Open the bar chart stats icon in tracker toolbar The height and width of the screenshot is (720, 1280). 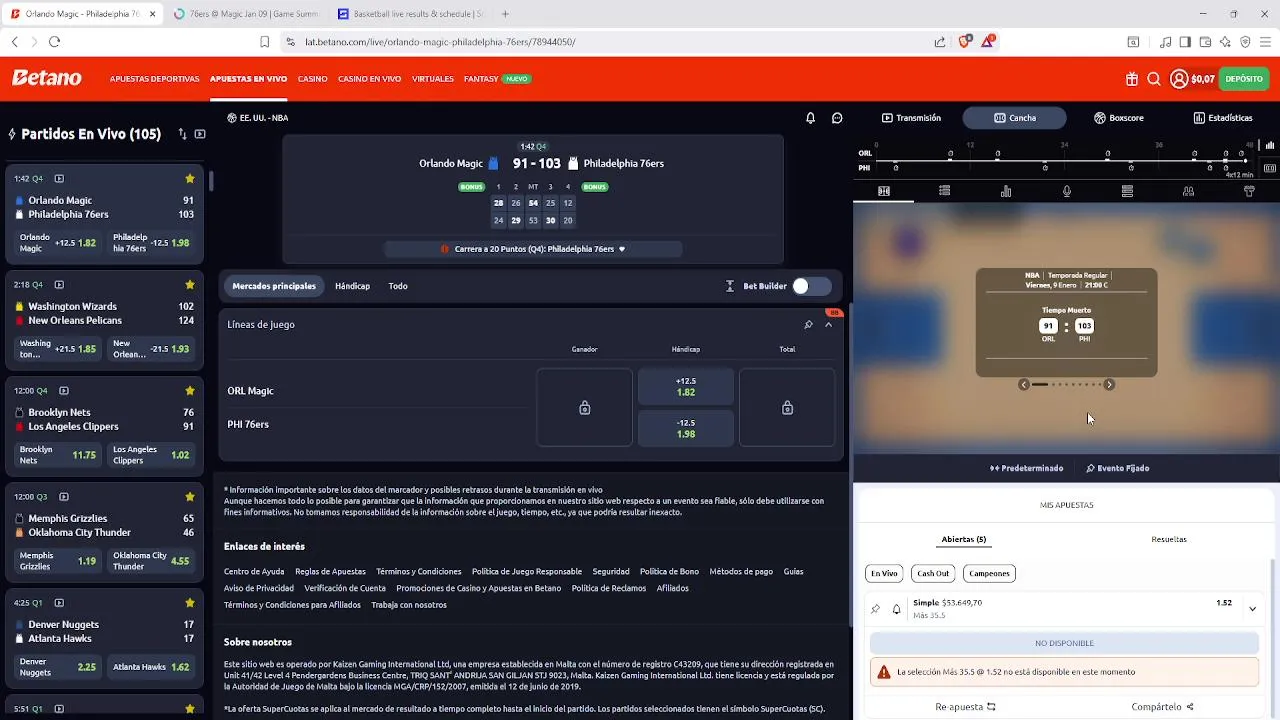[1006, 191]
